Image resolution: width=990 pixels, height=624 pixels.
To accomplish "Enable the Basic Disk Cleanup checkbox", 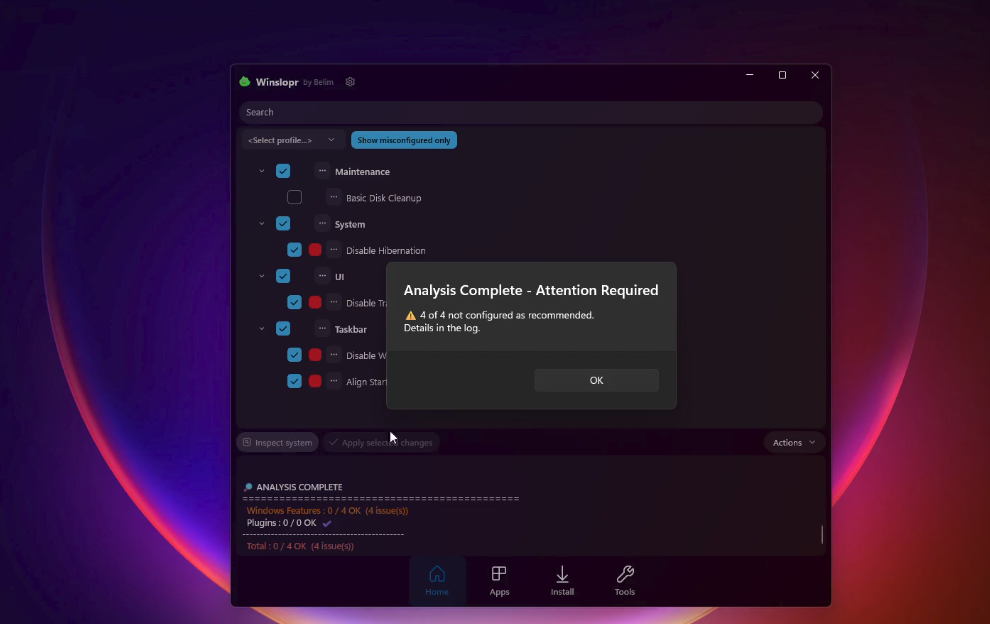I will pos(294,197).
